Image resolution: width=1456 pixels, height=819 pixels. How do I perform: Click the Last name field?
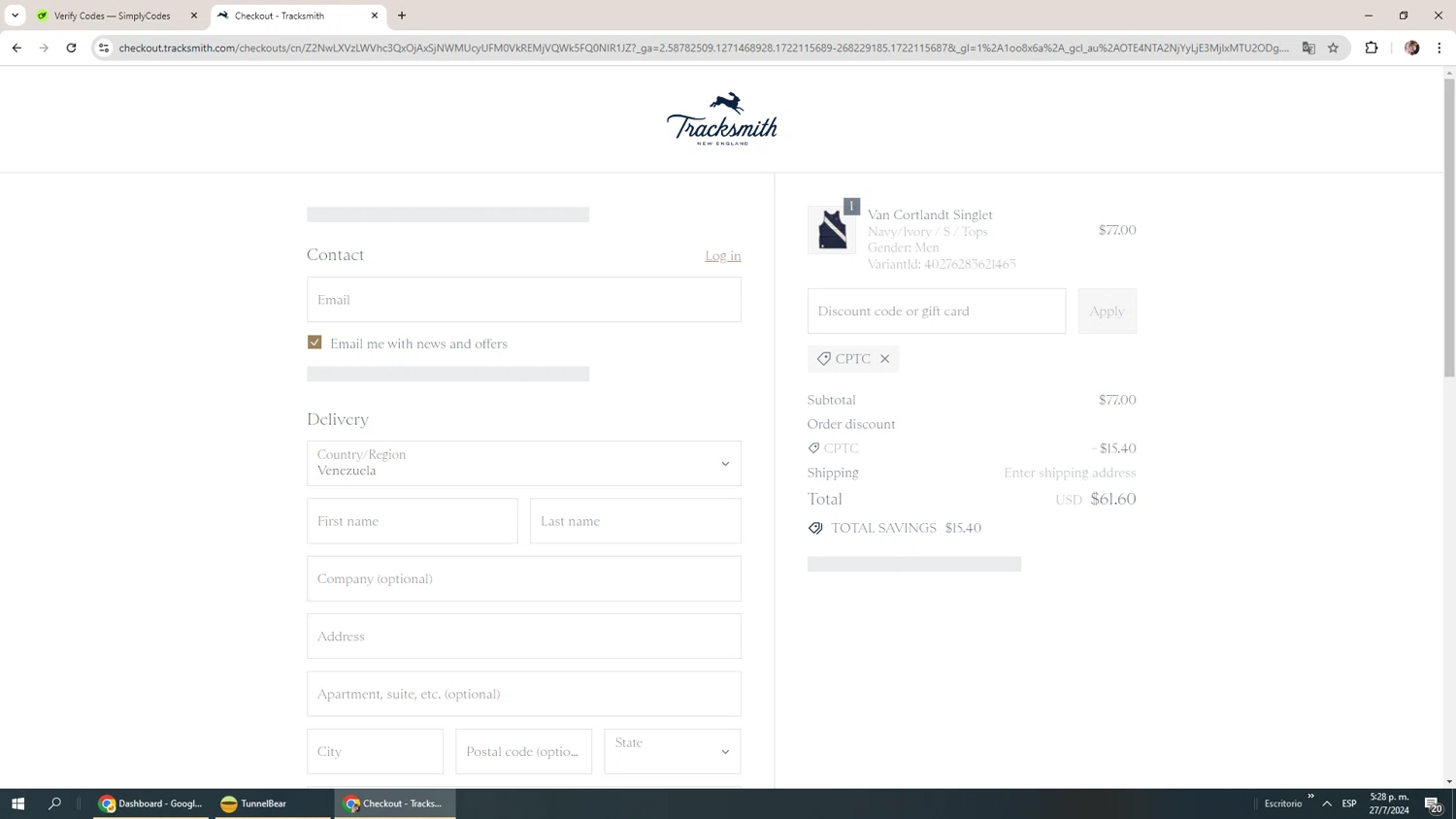click(636, 521)
